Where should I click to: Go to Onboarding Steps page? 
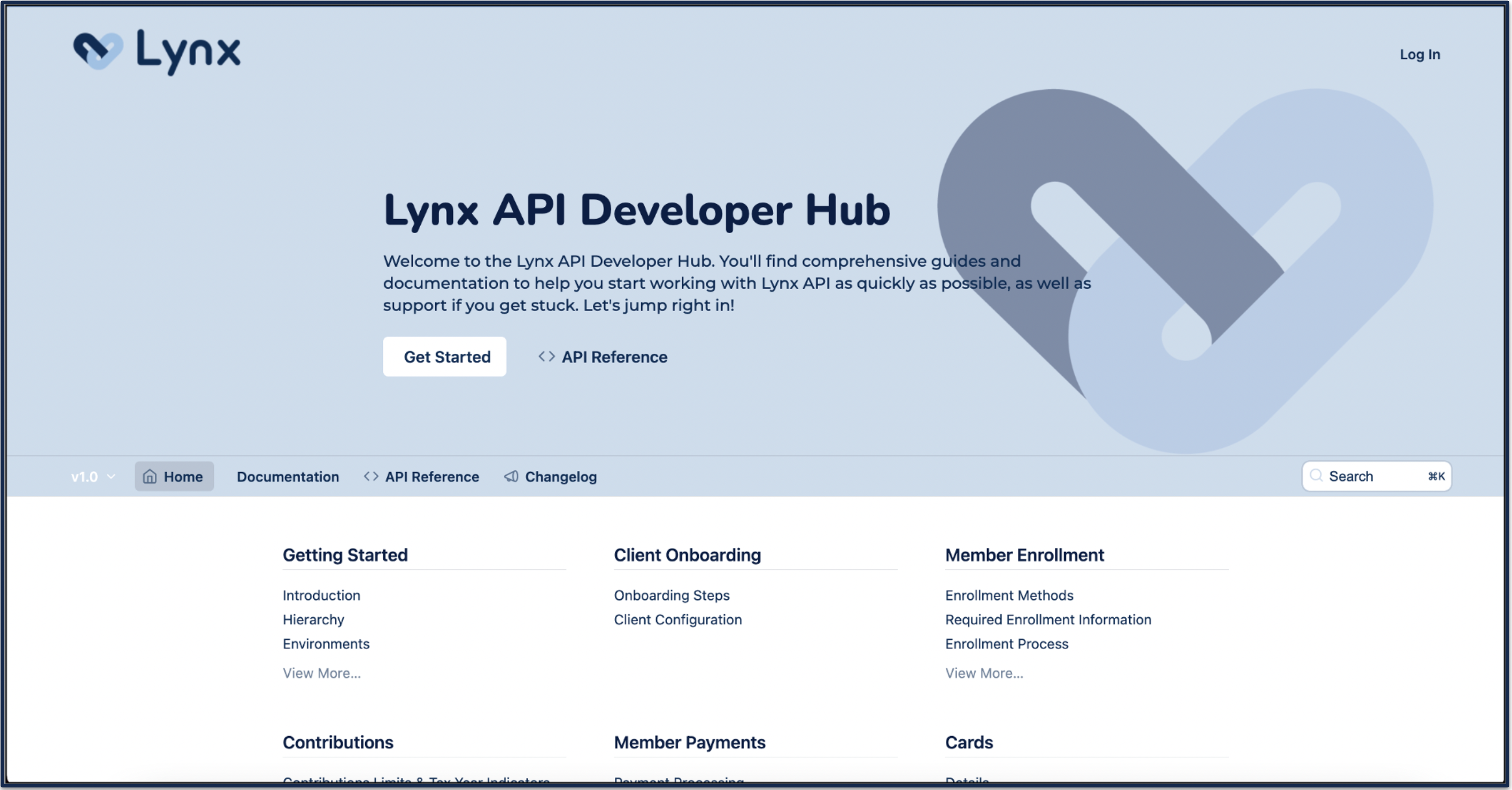(x=672, y=595)
